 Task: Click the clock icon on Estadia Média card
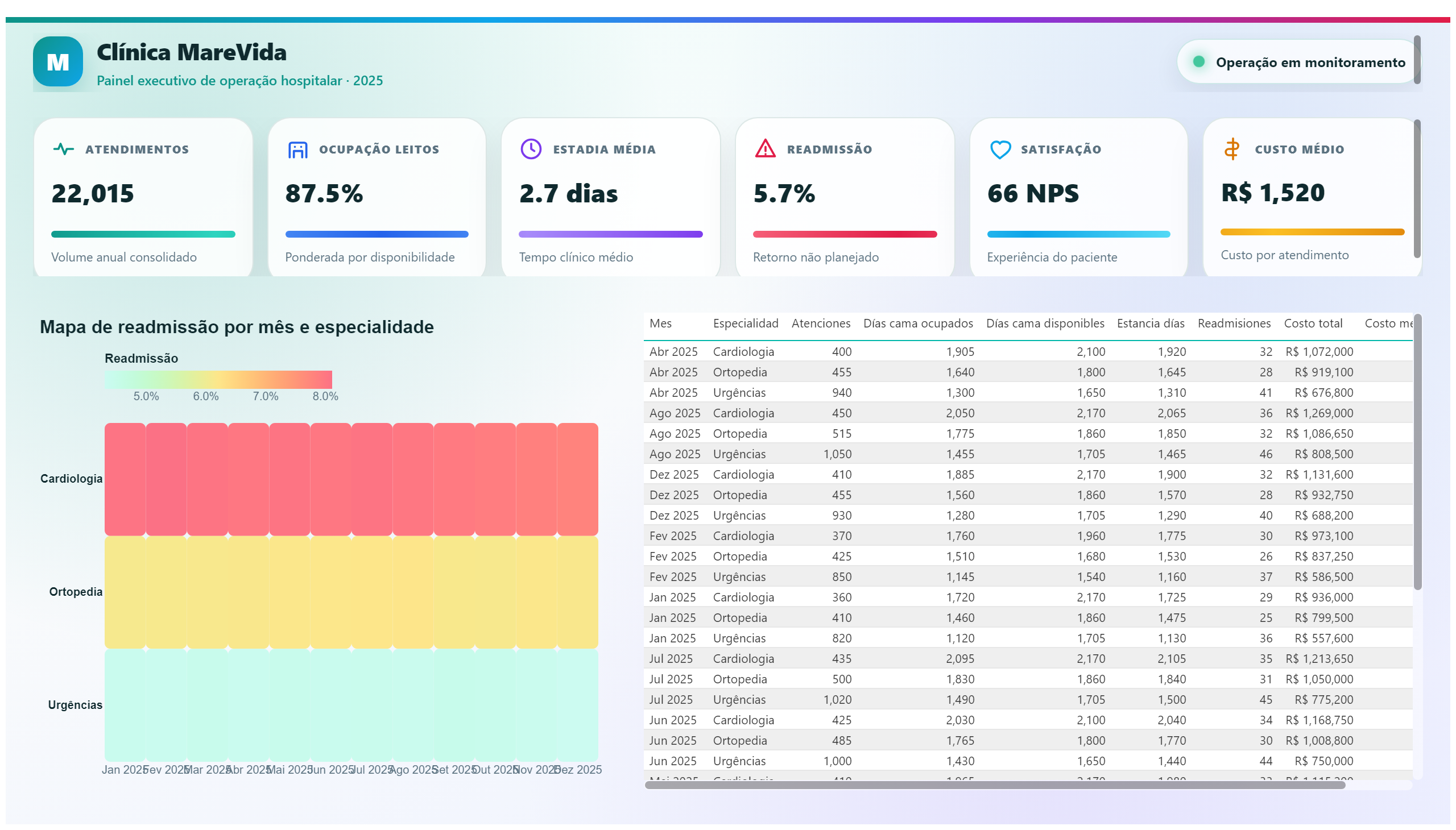point(531,150)
